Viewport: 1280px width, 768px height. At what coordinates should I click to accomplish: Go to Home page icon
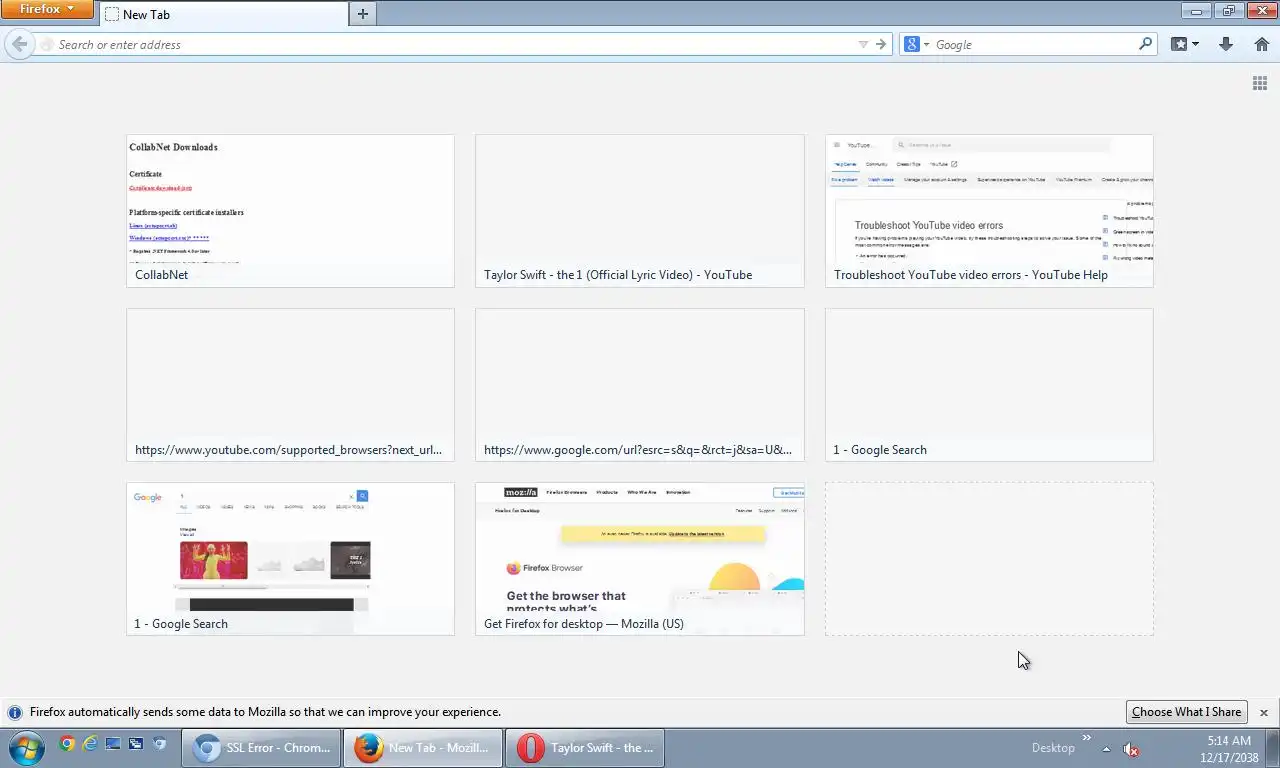1261,44
